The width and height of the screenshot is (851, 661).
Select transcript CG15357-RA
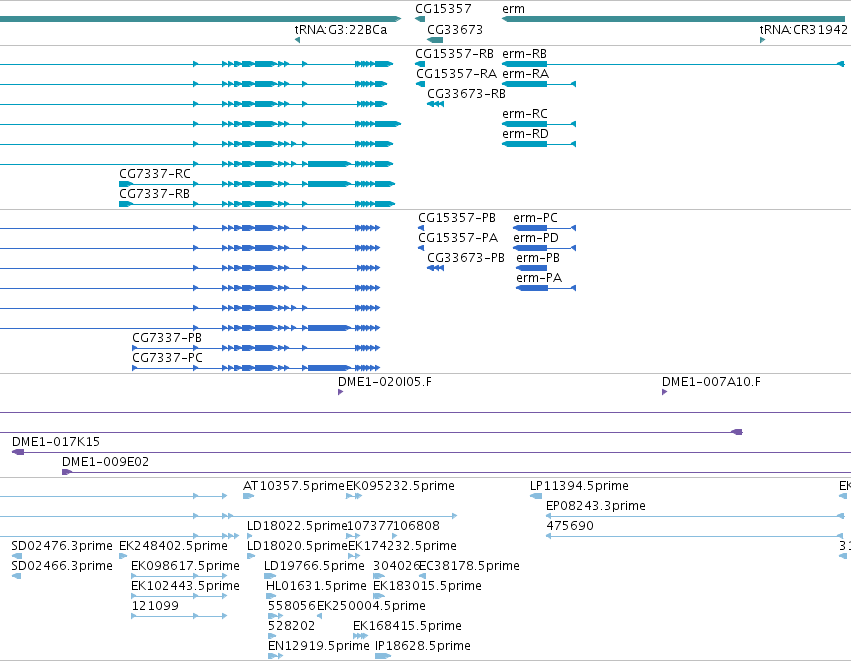click(x=420, y=84)
